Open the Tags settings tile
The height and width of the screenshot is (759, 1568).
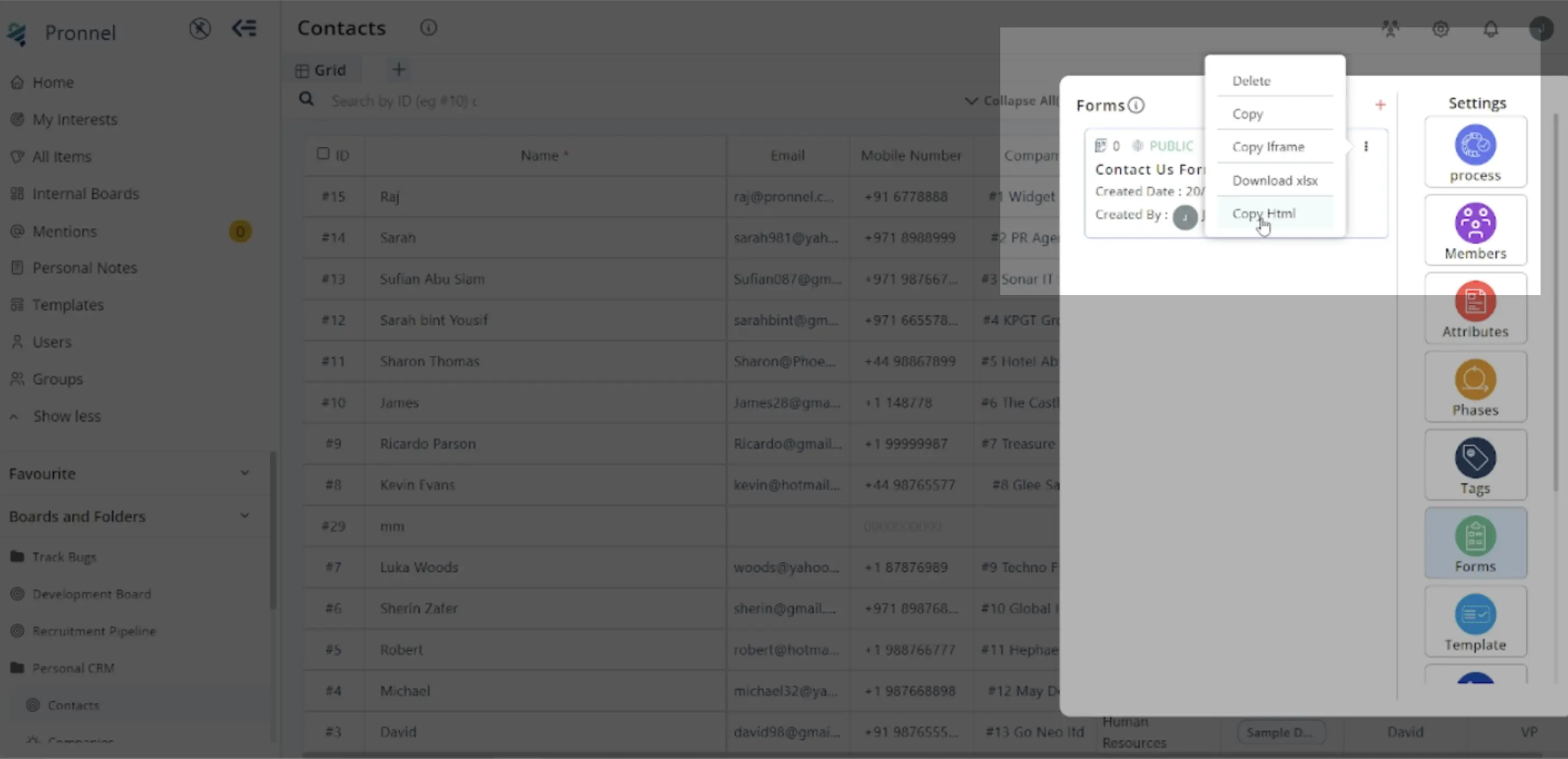click(1475, 465)
